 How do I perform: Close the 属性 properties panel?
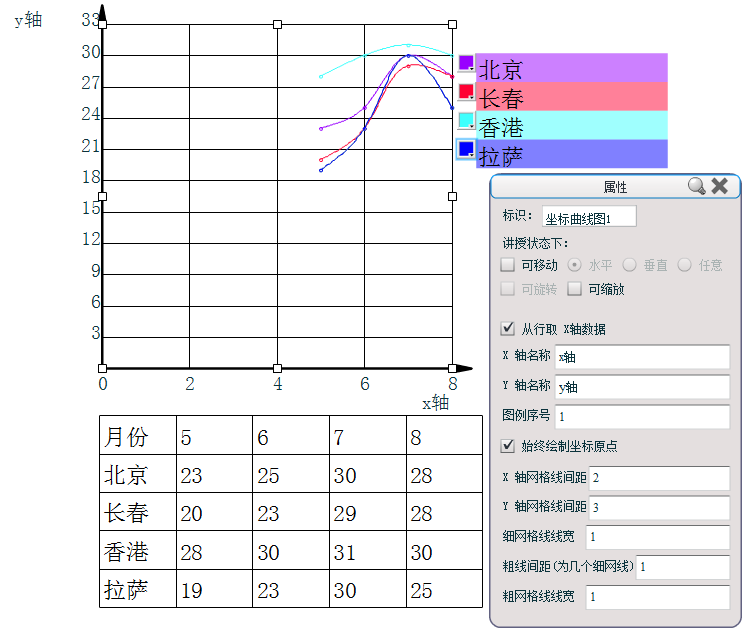click(720, 186)
